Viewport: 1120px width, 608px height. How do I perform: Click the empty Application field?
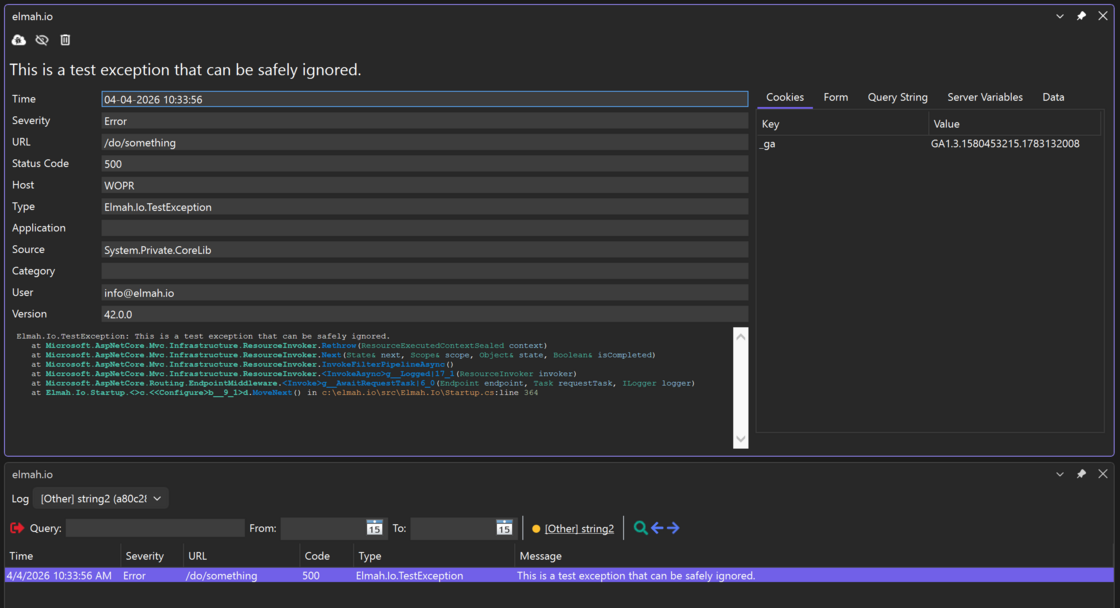pyautogui.click(x=424, y=228)
